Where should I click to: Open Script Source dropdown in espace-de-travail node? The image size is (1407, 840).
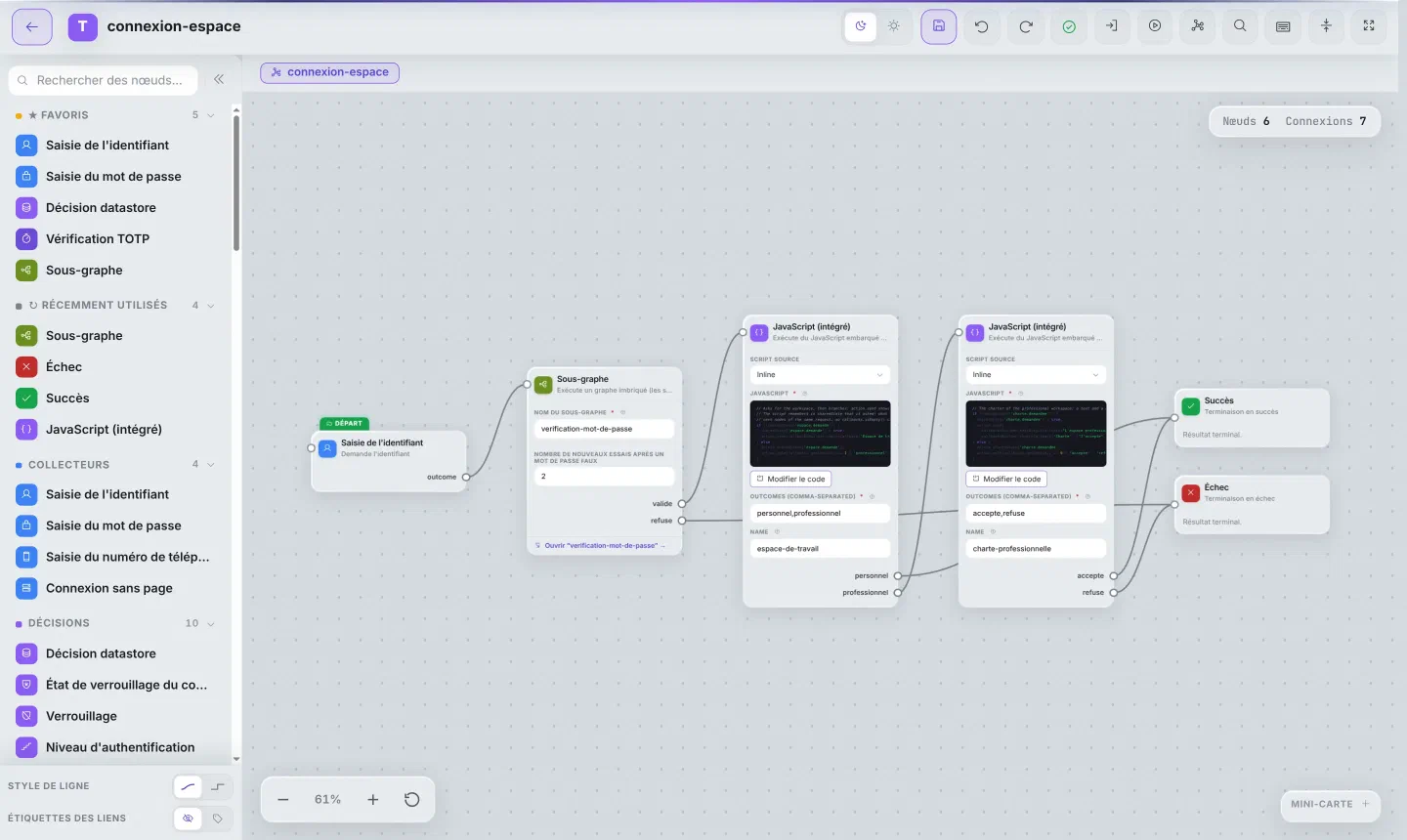tap(820, 375)
